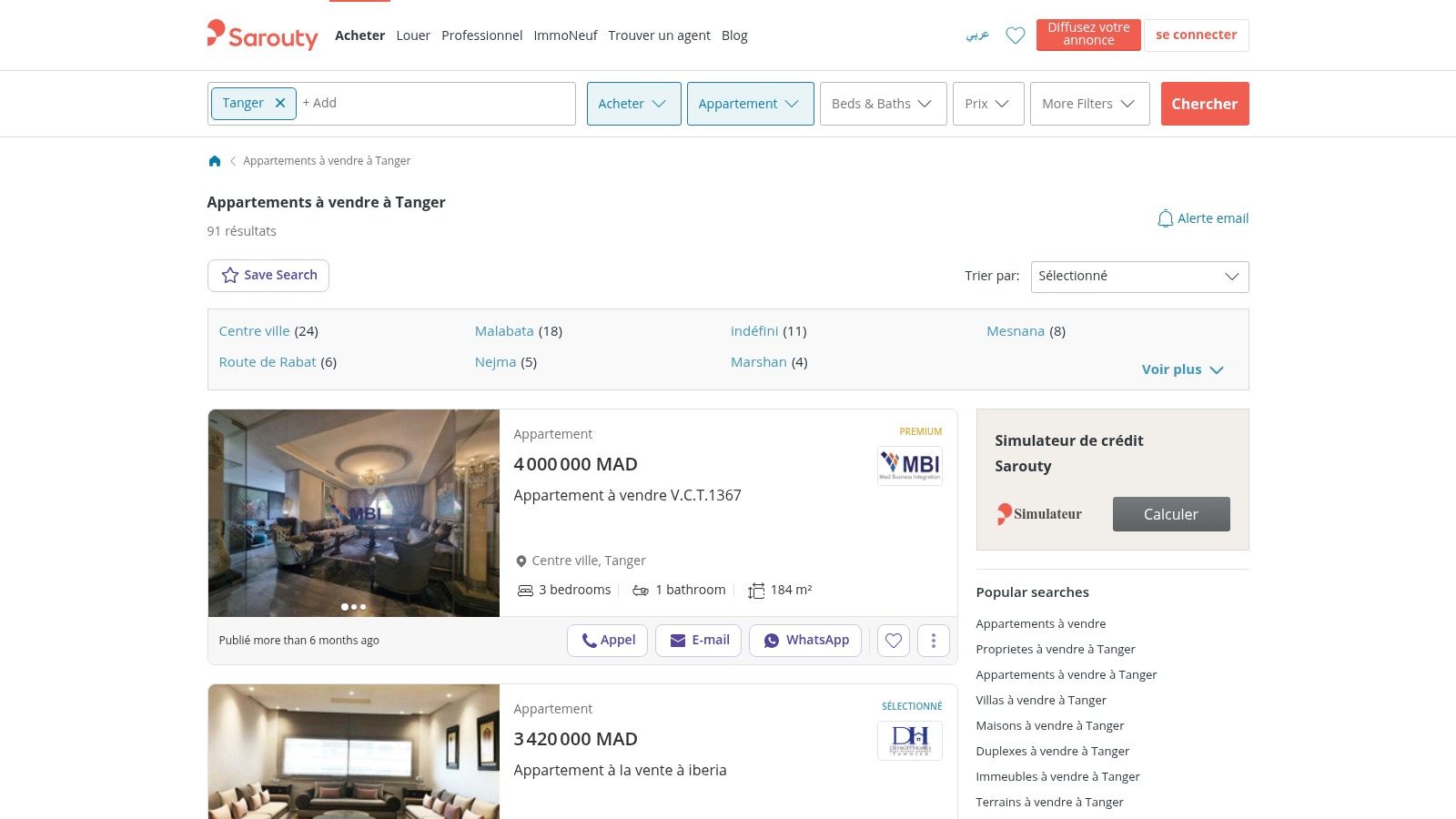
Task: Click the 4 000 000 MAD price
Action: coord(575,464)
